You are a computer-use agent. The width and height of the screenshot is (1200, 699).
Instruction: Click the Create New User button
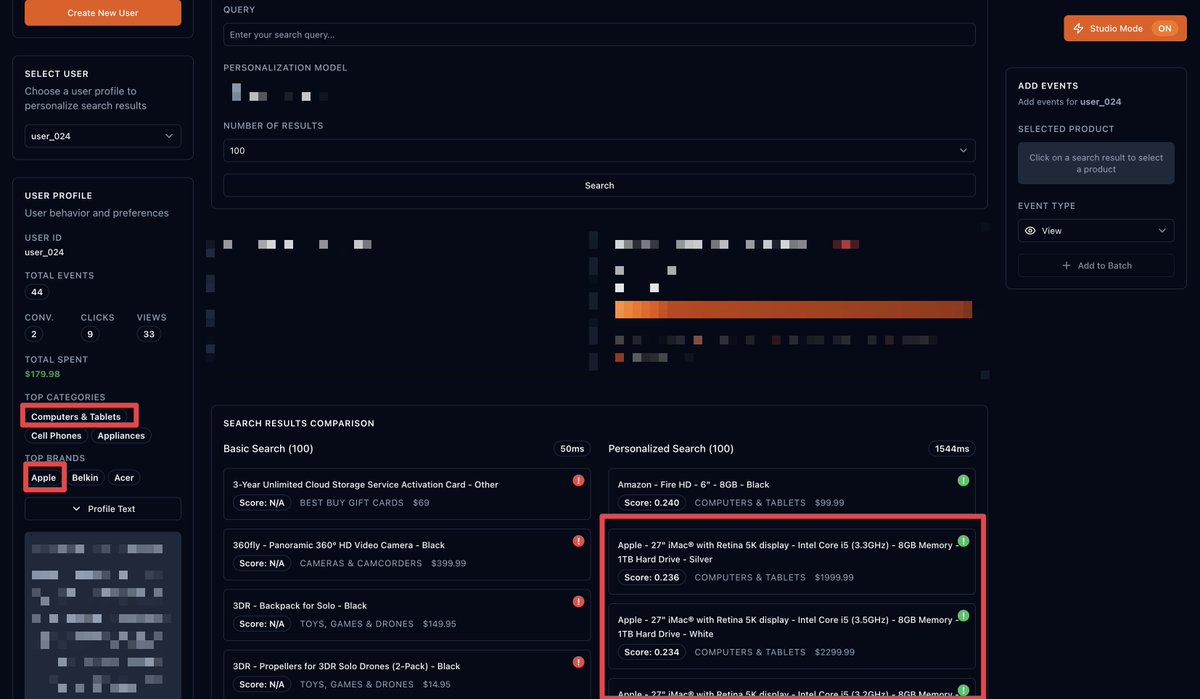103,13
